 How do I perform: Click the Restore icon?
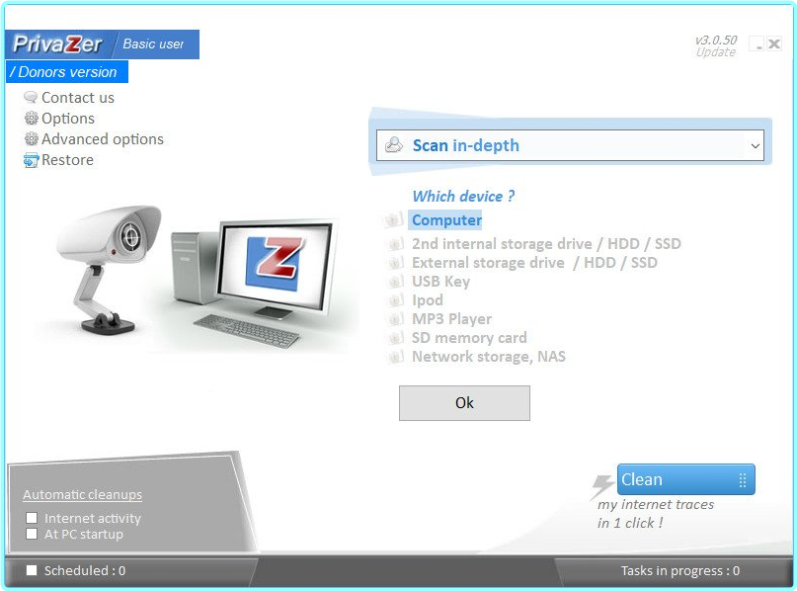(x=30, y=160)
